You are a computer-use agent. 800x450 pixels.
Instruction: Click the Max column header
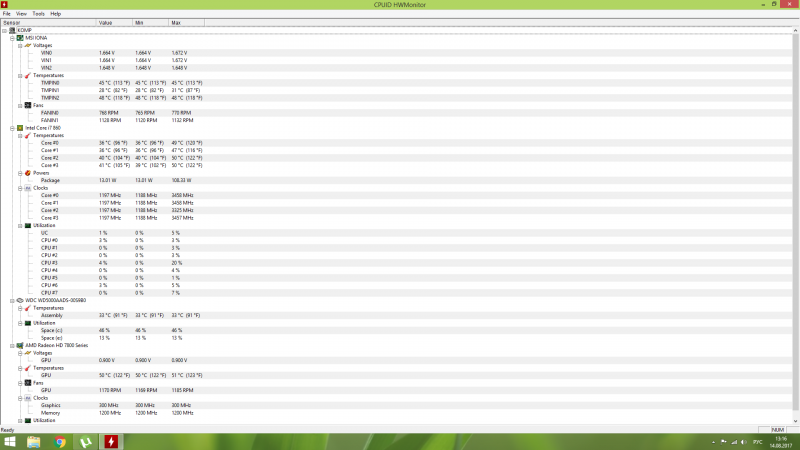[x=187, y=23]
